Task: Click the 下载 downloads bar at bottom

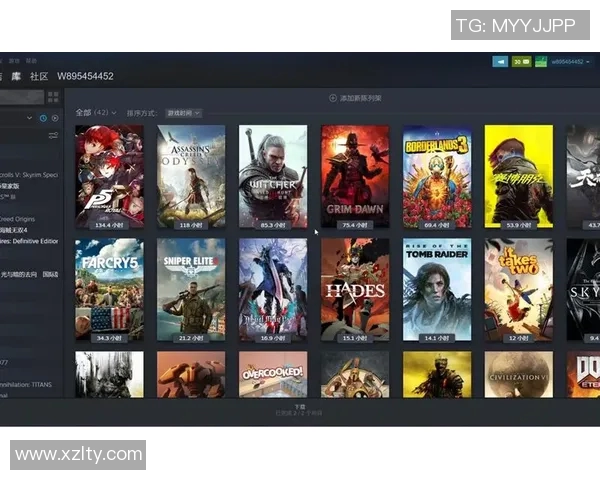Action: (x=299, y=409)
